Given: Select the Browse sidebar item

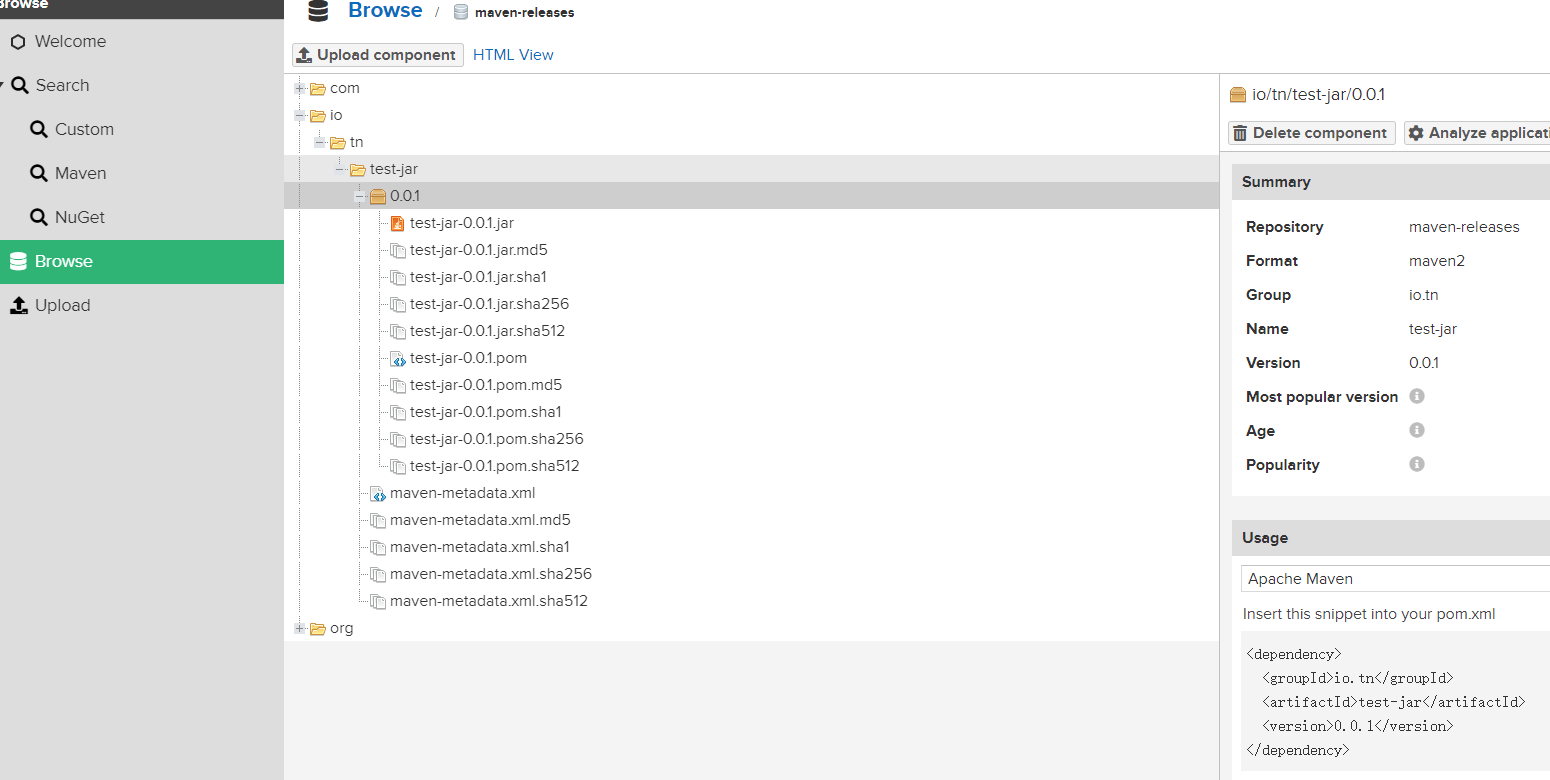Looking at the screenshot, I should pos(142,261).
